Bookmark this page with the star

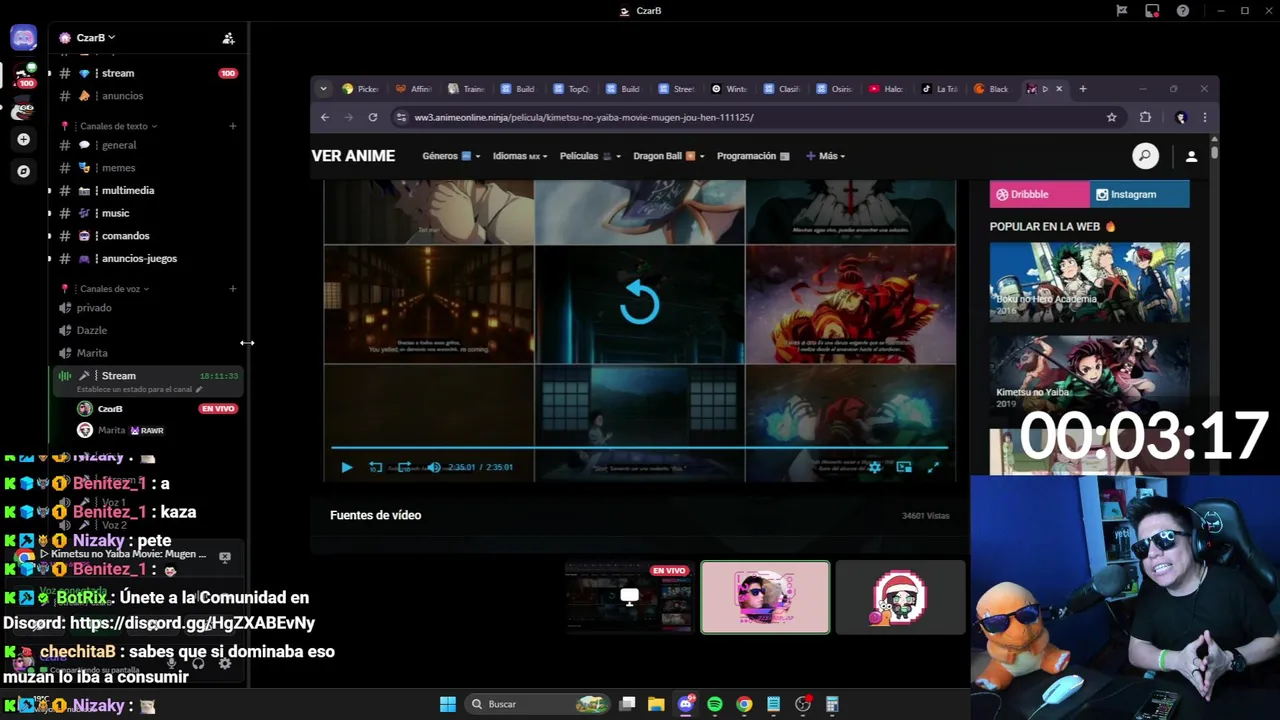coord(1111,117)
